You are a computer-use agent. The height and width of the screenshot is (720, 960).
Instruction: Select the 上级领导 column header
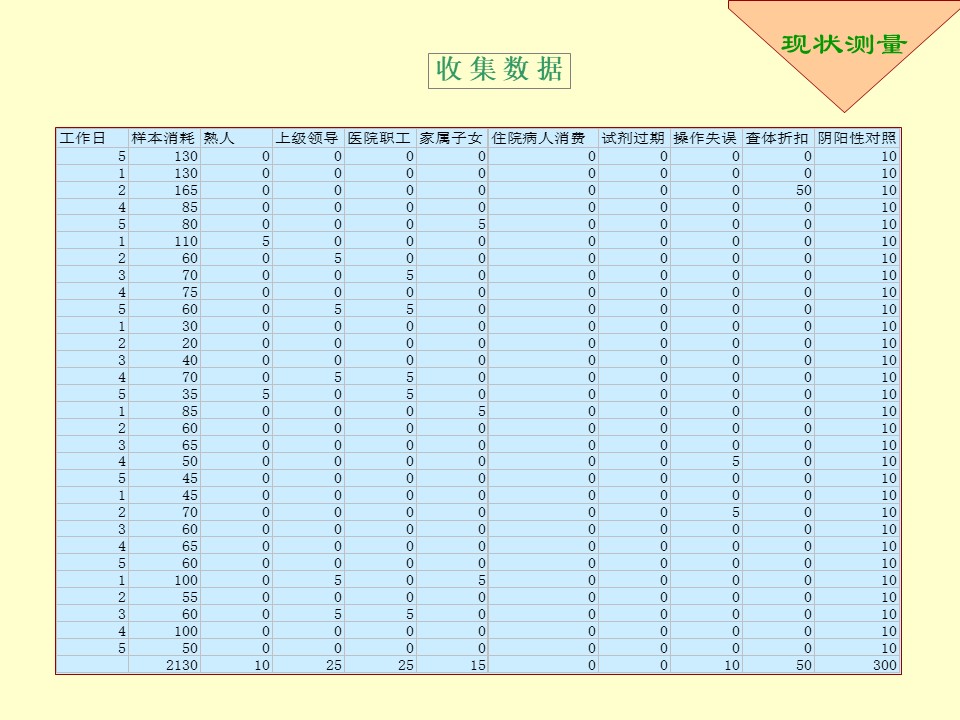point(307,138)
